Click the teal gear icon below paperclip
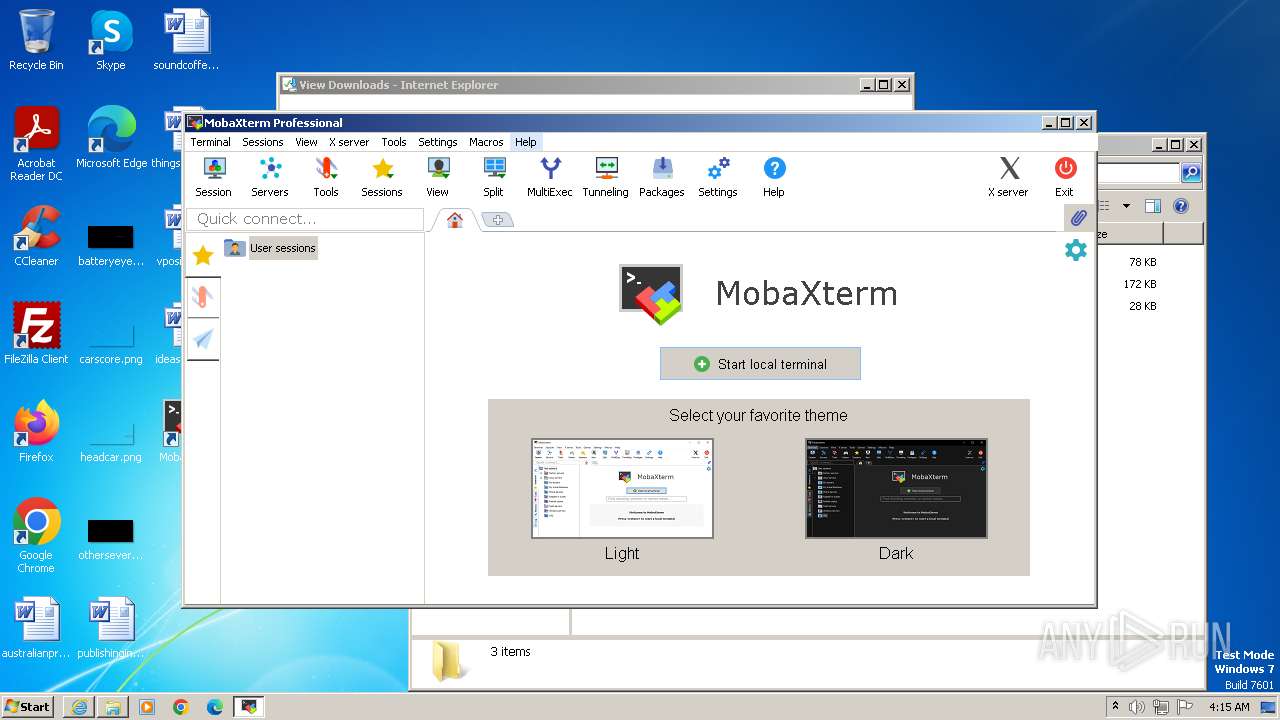1280x720 pixels. click(1076, 250)
